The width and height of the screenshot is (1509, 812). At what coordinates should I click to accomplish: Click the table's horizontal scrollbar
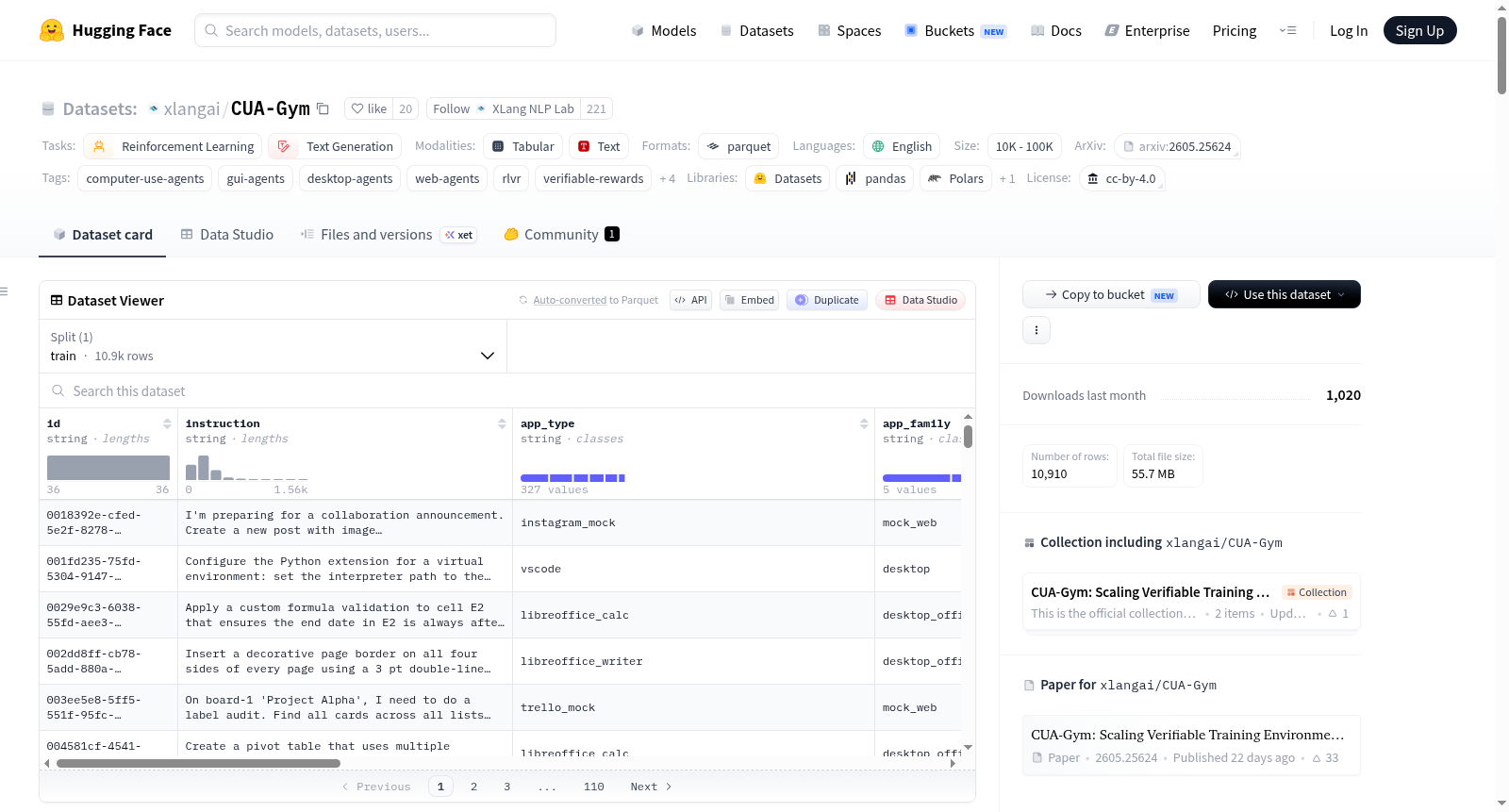198,763
